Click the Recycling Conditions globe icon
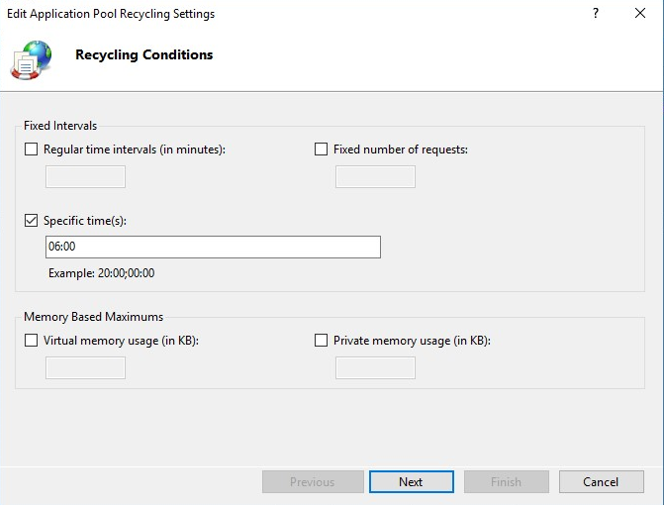This screenshot has height=505, width=664. tap(31, 58)
